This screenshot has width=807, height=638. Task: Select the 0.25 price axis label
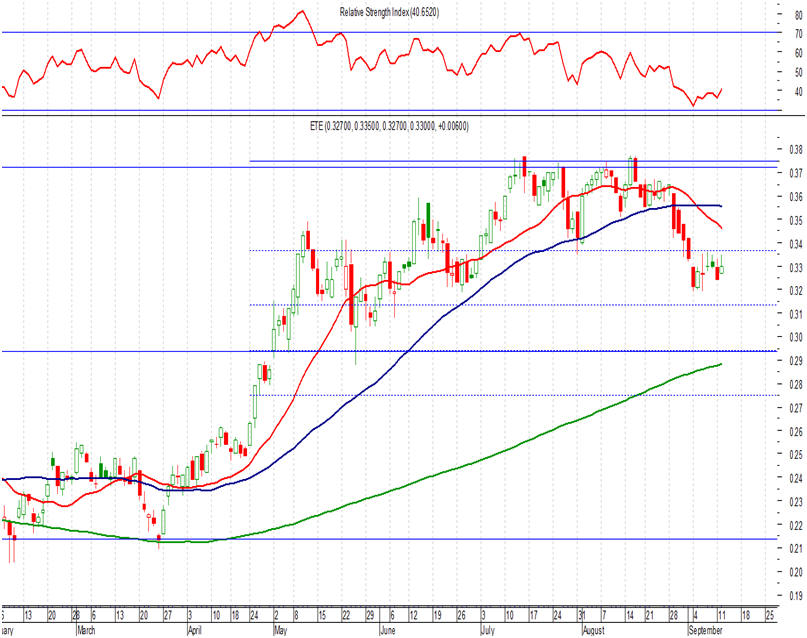(796, 455)
